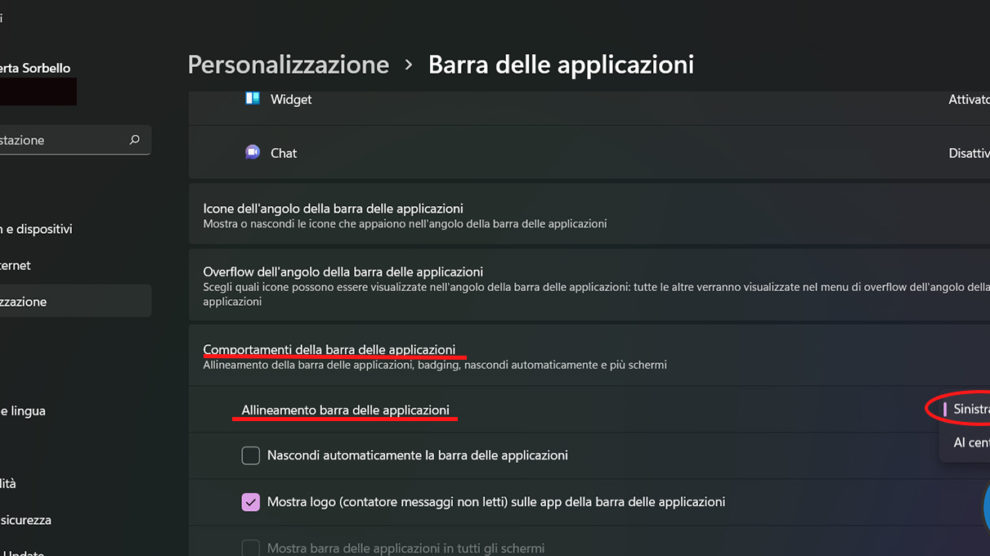Image resolution: width=990 pixels, height=556 pixels.
Task: Click the breadcrumb chevron arrow
Action: [408, 65]
